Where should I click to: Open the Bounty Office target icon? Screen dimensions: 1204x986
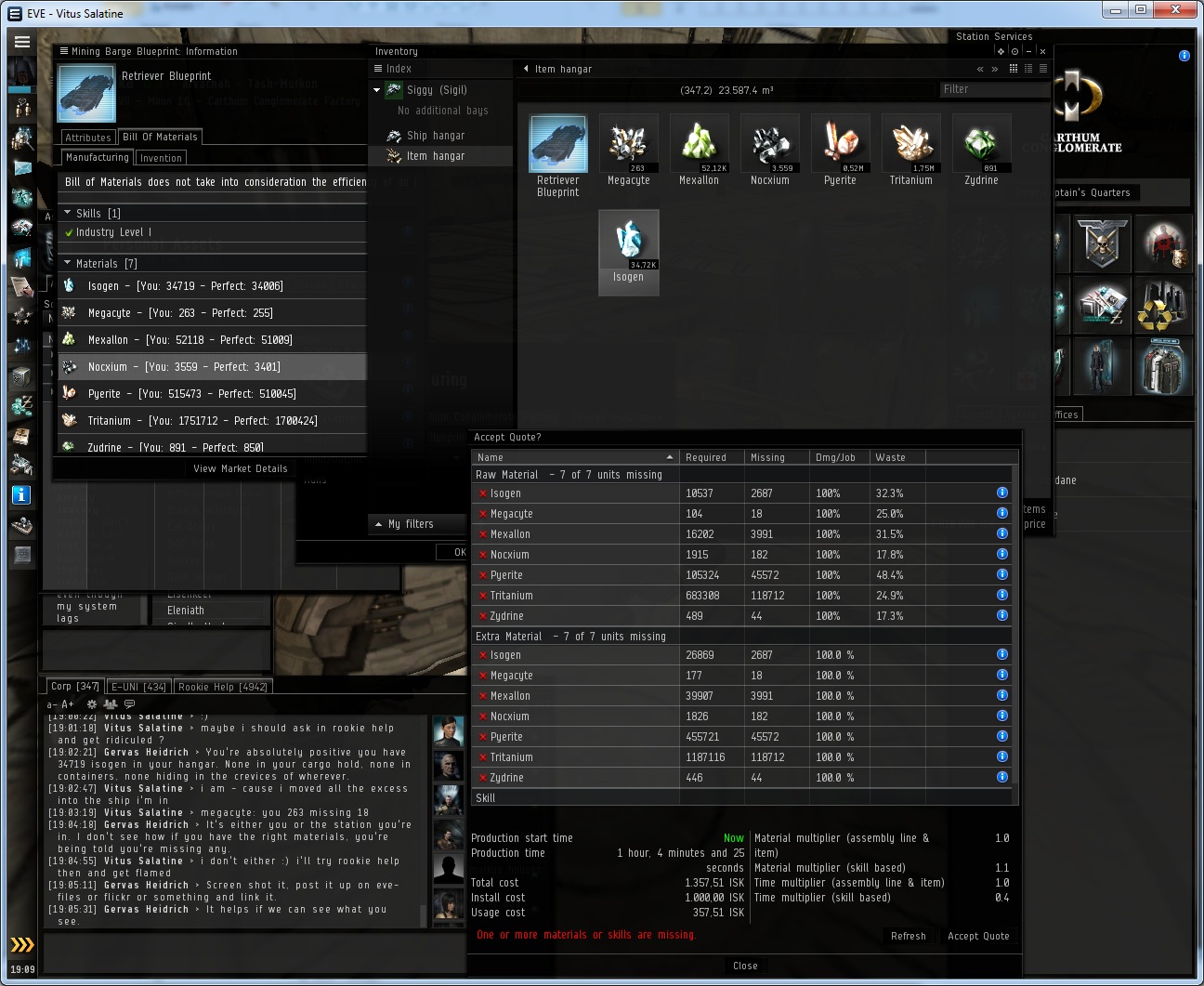[1164, 243]
